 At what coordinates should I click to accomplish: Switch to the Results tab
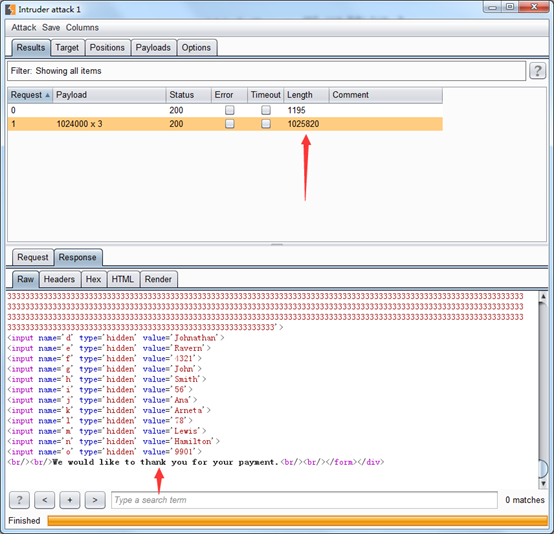(x=31, y=47)
